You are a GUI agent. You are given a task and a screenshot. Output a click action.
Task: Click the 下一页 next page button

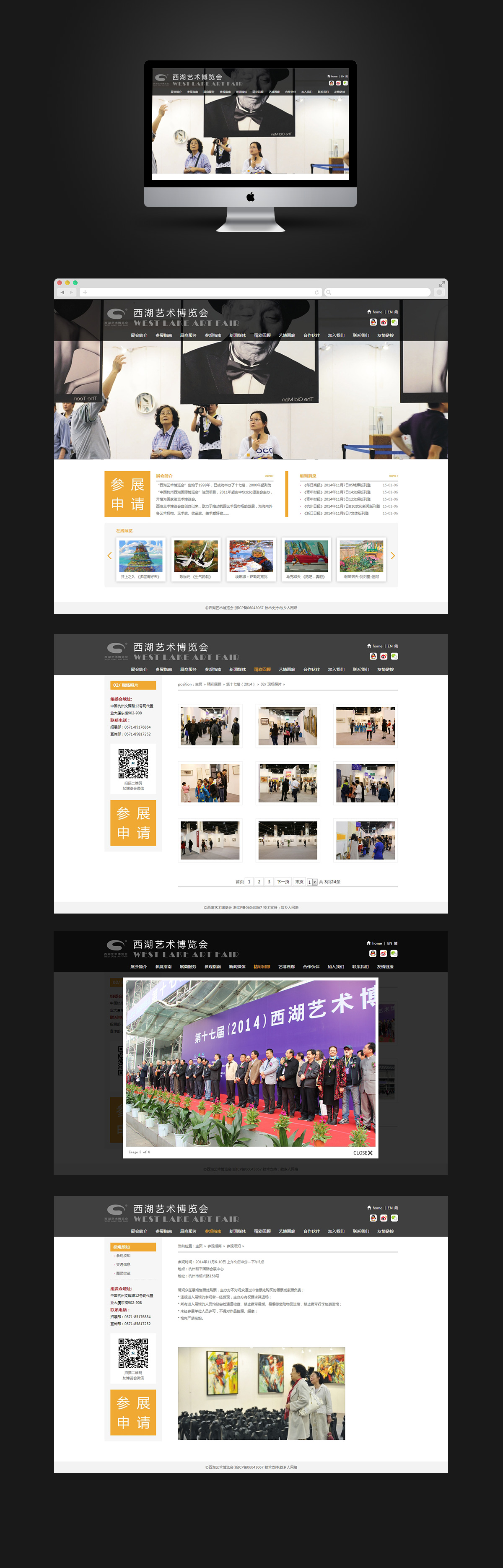coord(283,882)
